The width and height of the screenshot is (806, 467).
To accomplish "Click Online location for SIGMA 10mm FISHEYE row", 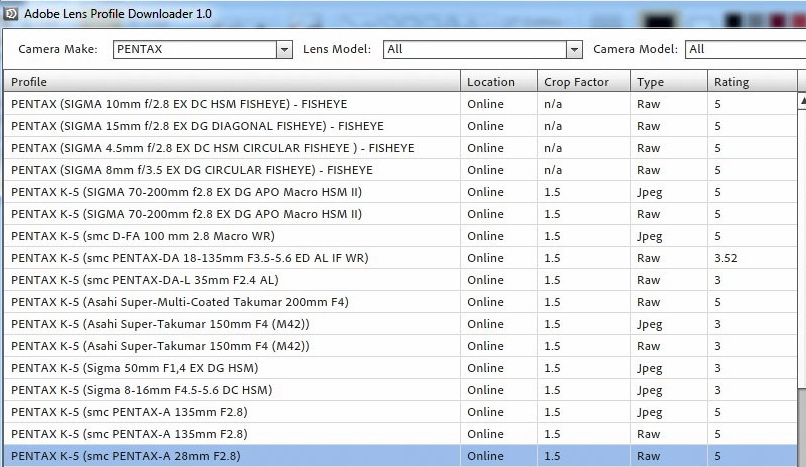I will 485,104.
